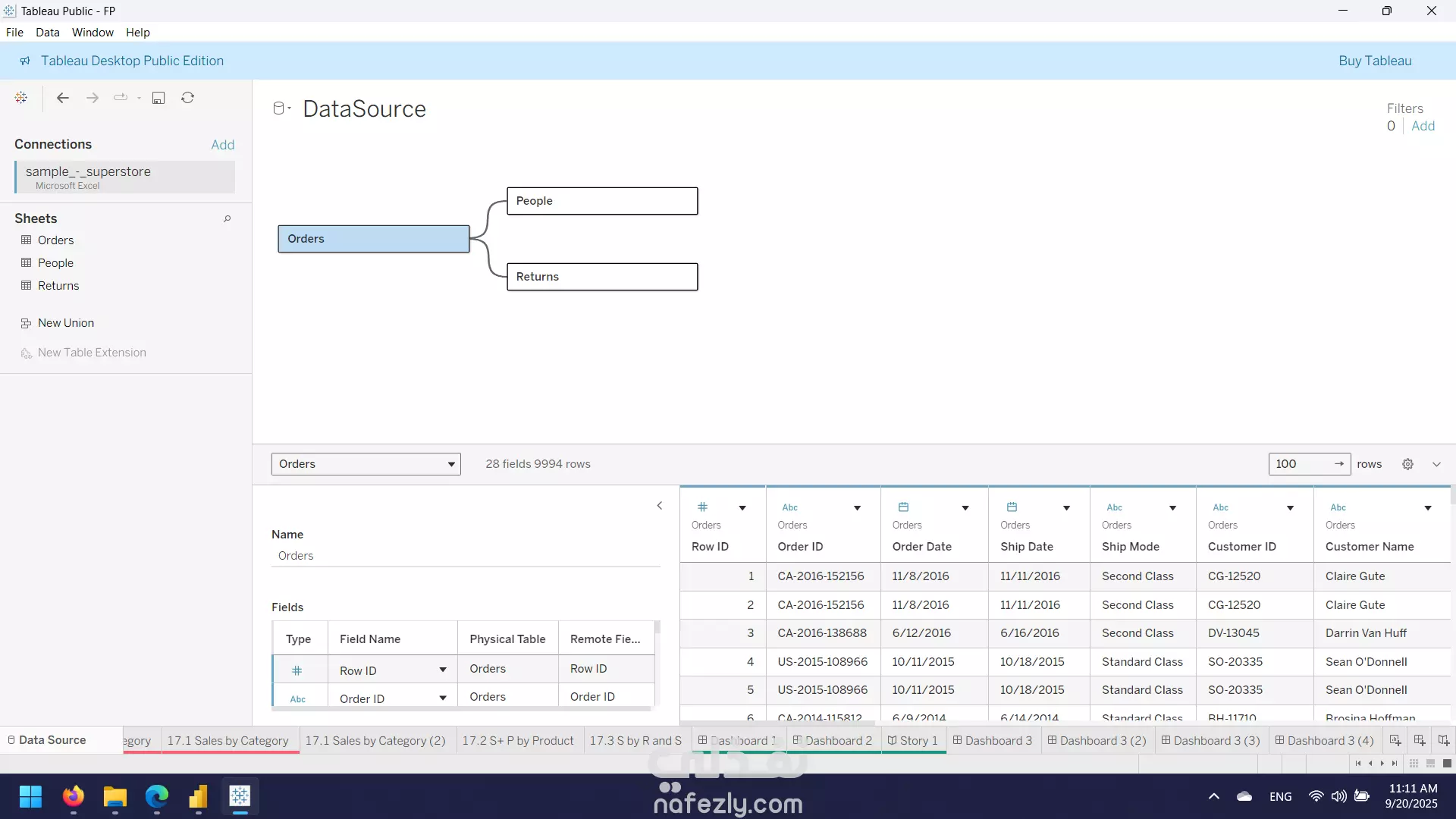Click the save icon in toolbar
1456x819 pixels.
point(158,98)
